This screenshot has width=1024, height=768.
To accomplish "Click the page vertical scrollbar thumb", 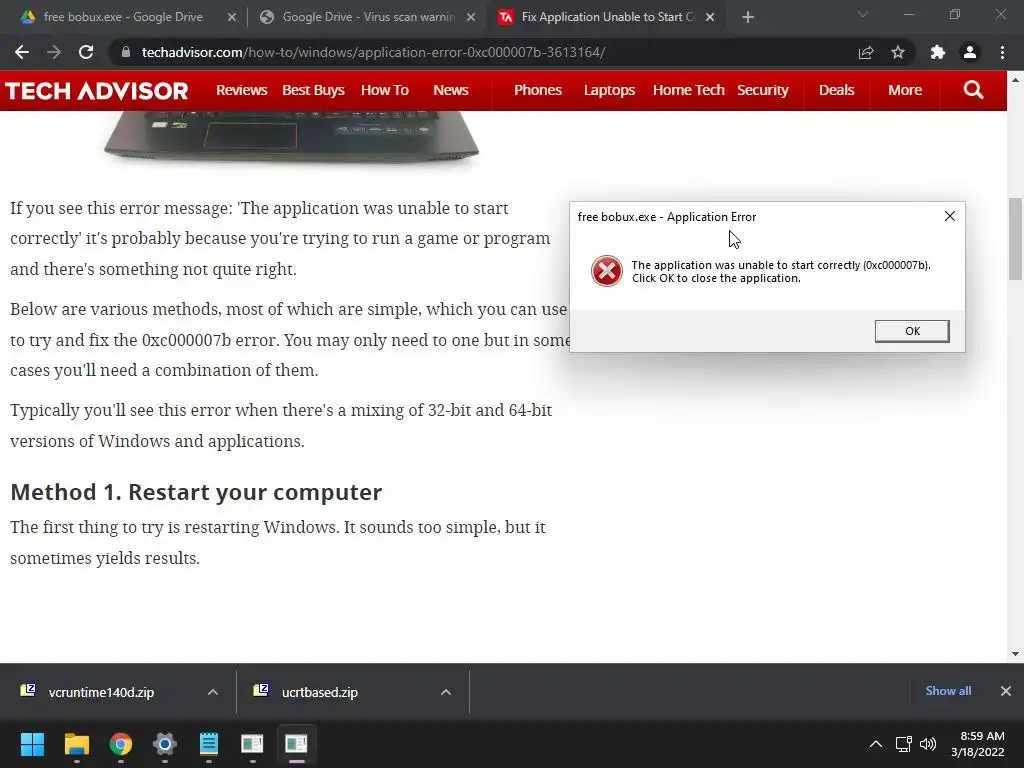I will (1016, 238).
